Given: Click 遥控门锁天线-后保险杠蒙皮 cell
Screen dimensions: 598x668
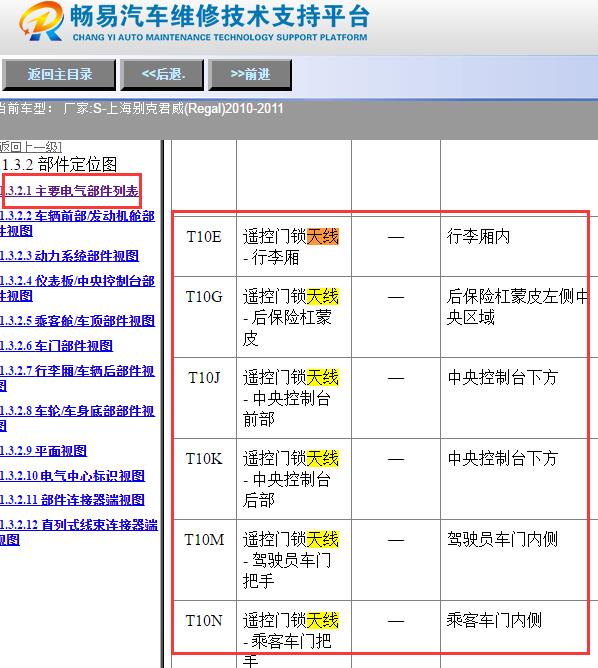Looking at the screenshot, I should [x=294, y=317].
